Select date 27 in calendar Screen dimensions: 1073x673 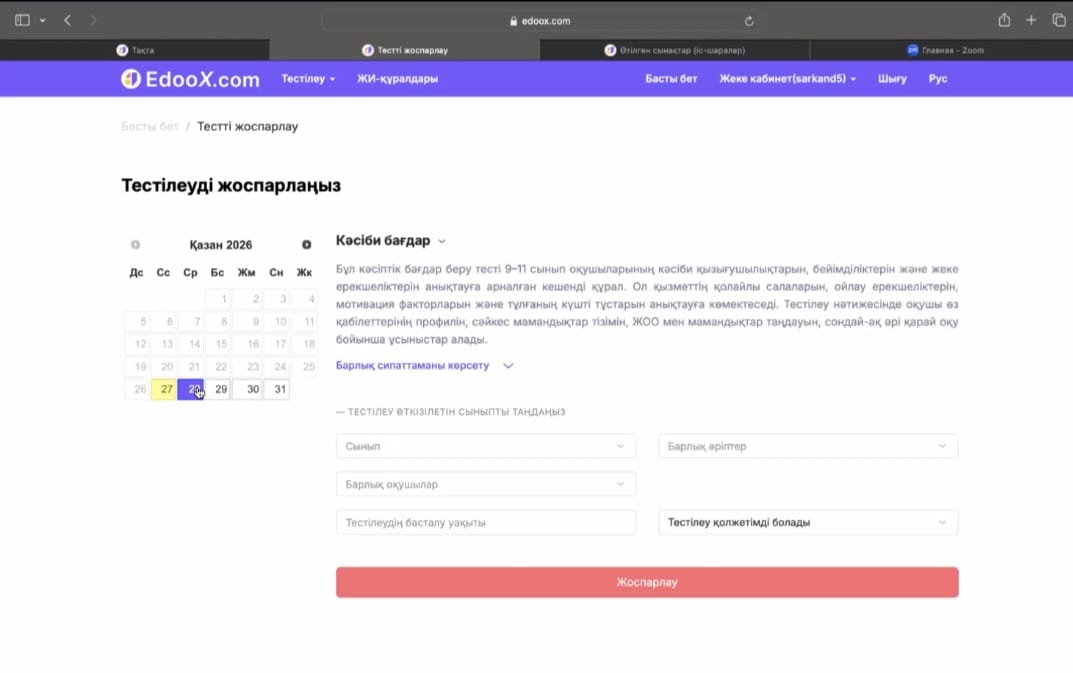point(164,389)
